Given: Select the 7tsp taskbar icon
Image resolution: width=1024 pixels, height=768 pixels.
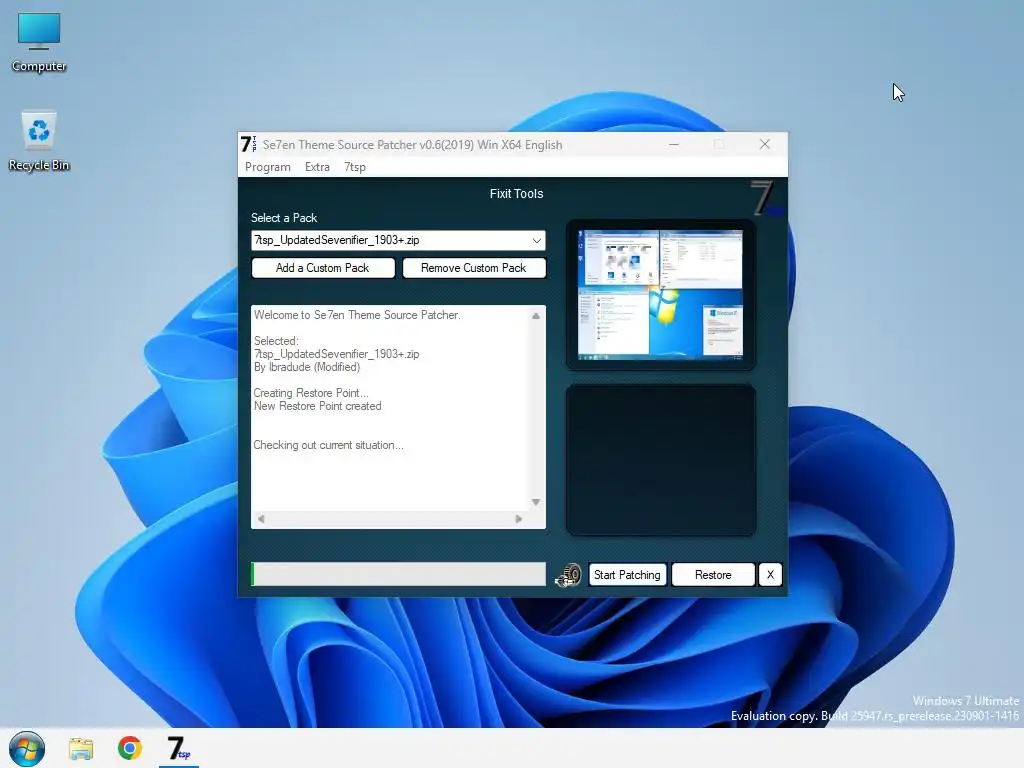Looking at the screenshot, I should (178, 748).
